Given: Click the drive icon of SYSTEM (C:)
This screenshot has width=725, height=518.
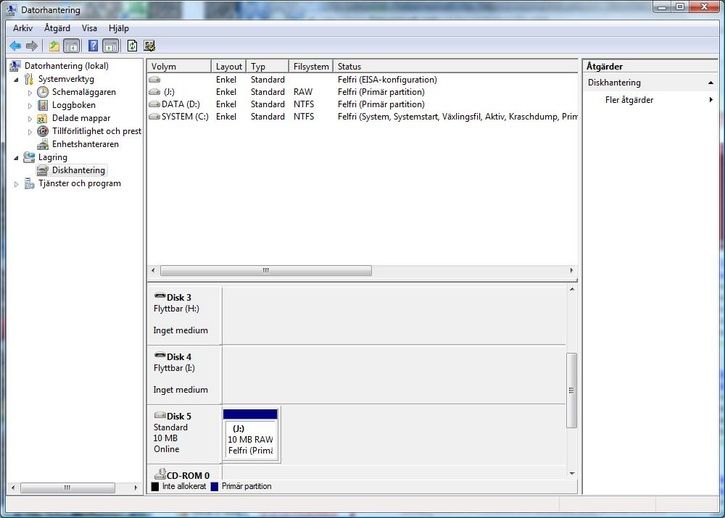Looking at the screenshot, I should [x=154, y=117].
